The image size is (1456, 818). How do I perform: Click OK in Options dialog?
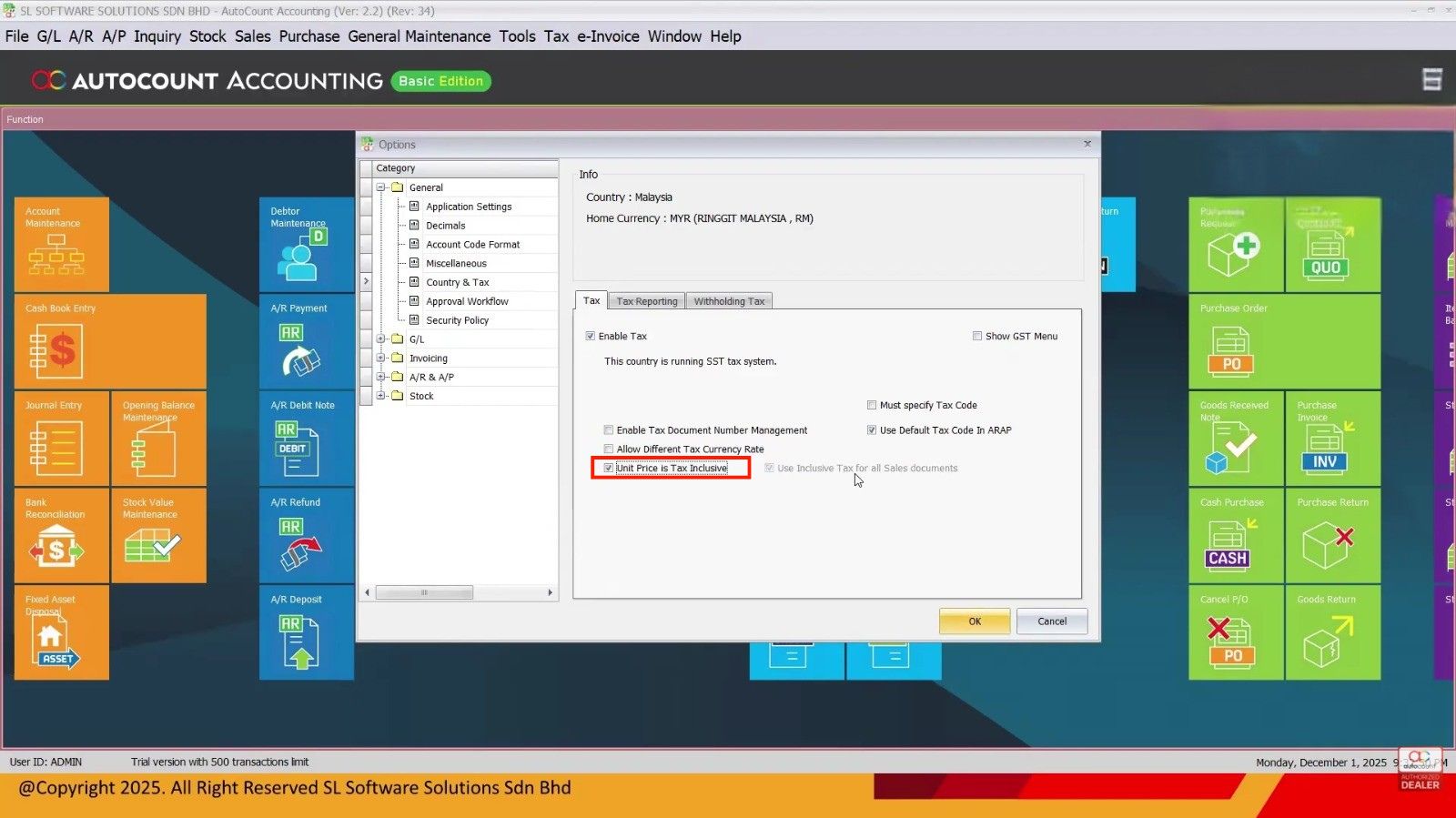coord(975,621)
